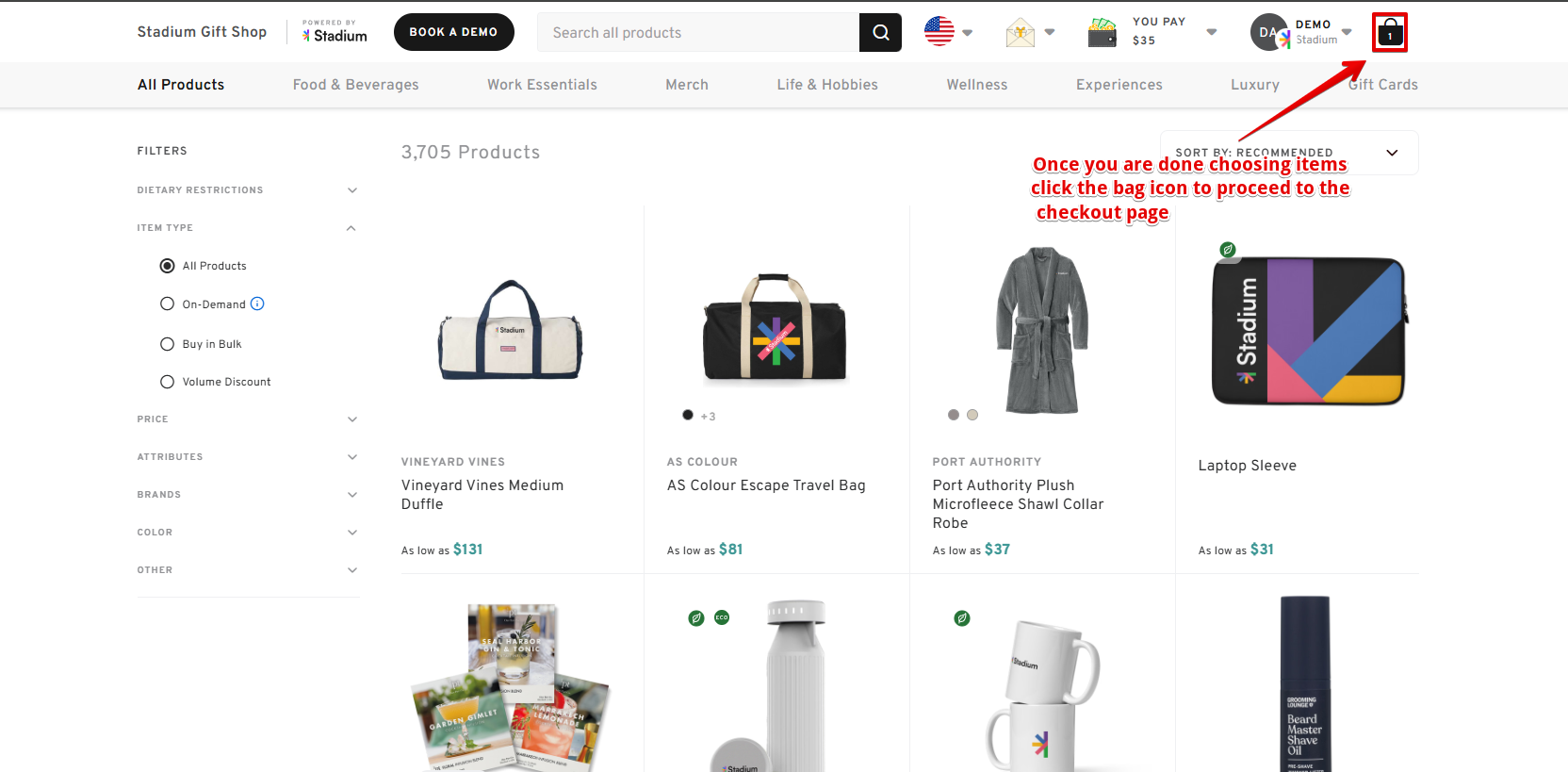Open the Laptop Sleeve product link
The height and width of the screenshot is (772, 1568).
pyautogui.click(x=1247, y=466)
